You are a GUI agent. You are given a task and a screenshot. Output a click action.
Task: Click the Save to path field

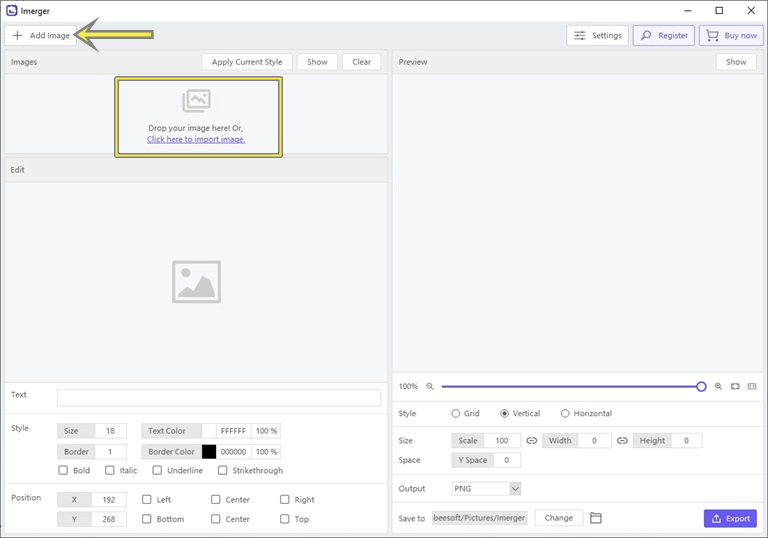(480, 518)
